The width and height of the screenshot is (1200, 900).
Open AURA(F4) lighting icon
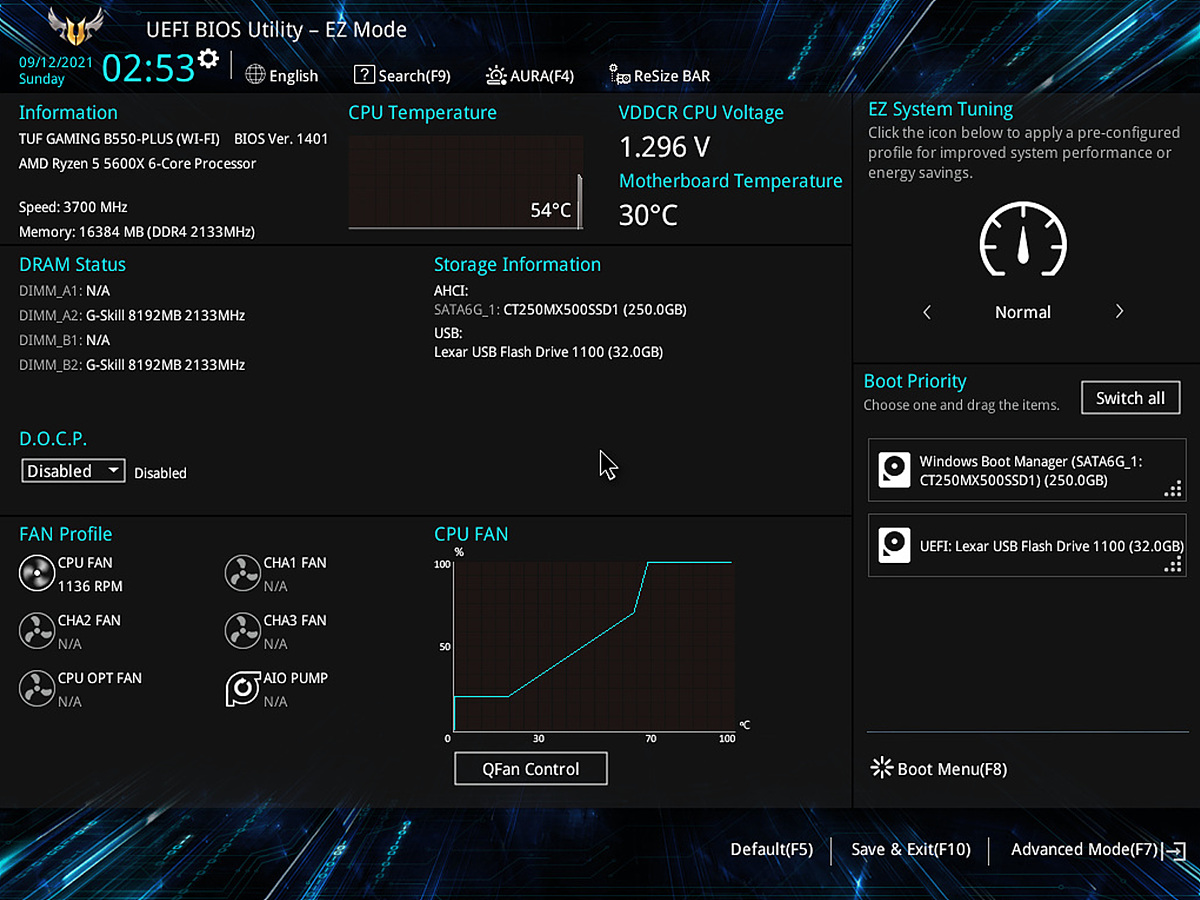(x=496, y=75)
